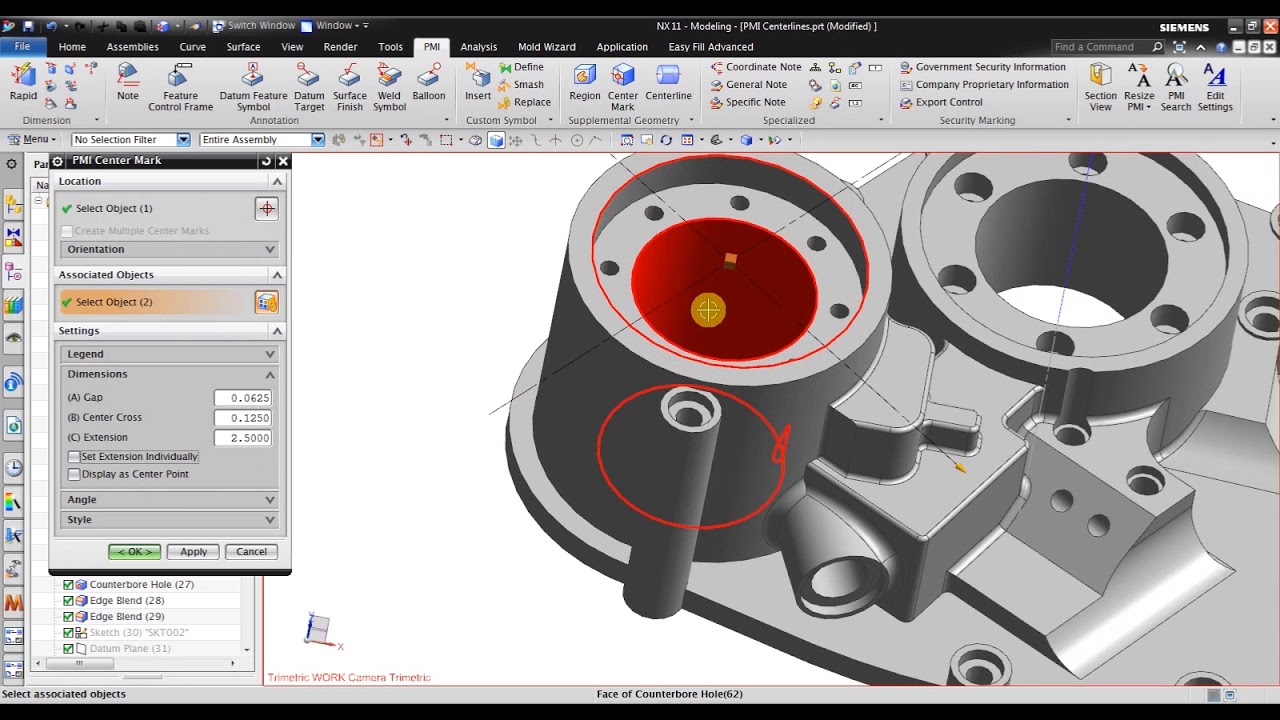Click the Resize PMI tool
Image resolution: width=1280 pixels, height=720 pixels.
(x=1139, y=88)
